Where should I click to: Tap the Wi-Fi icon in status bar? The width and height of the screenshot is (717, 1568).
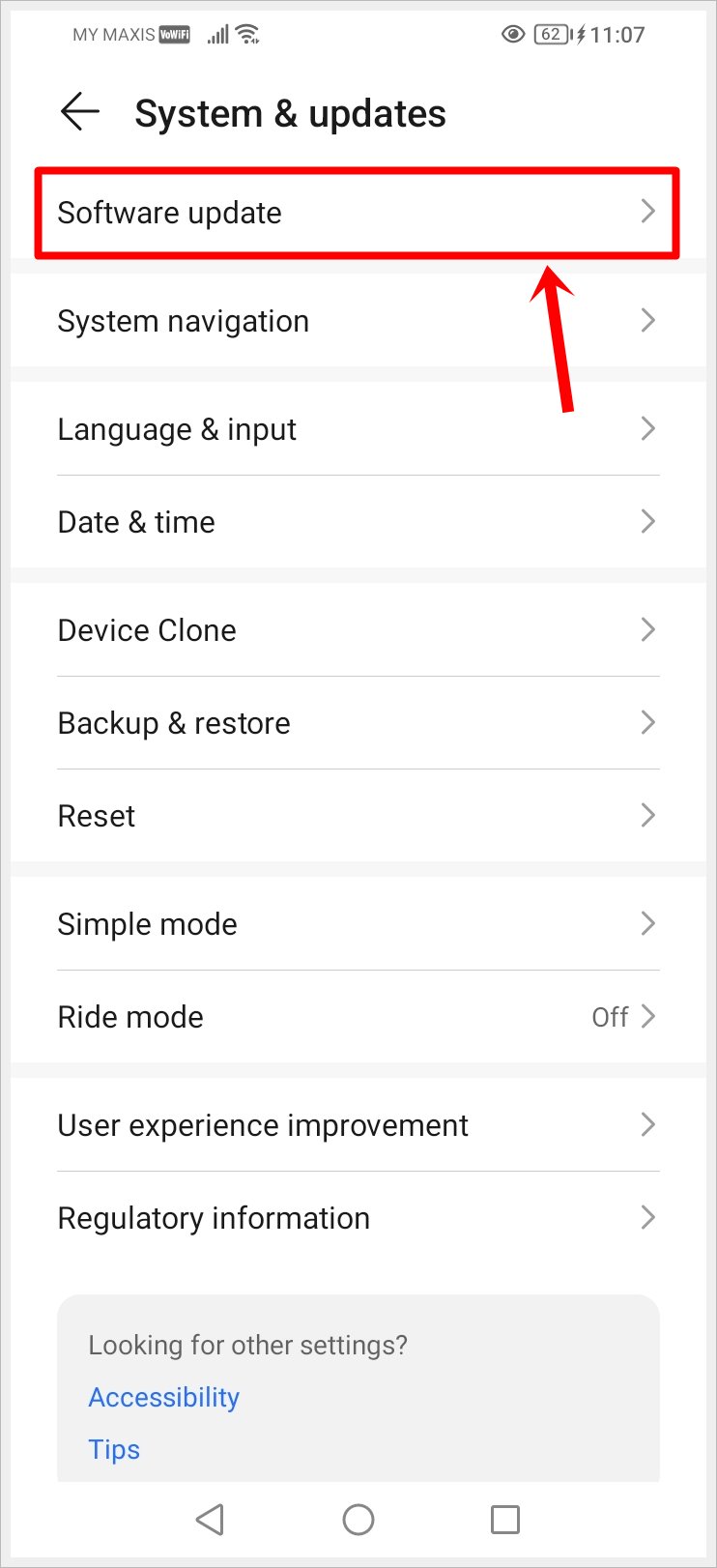[247, 34]
